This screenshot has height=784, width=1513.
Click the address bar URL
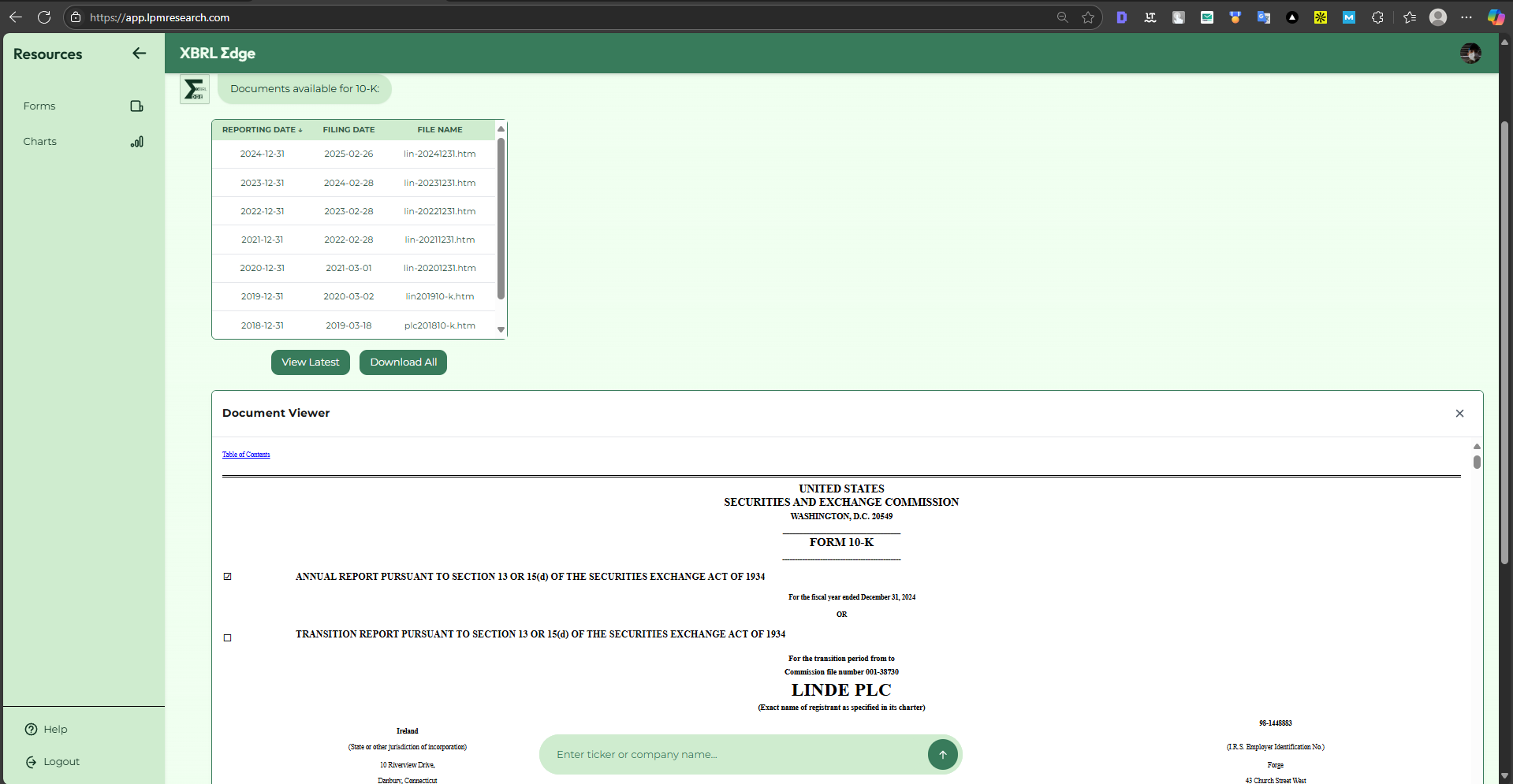coord(159,17)
